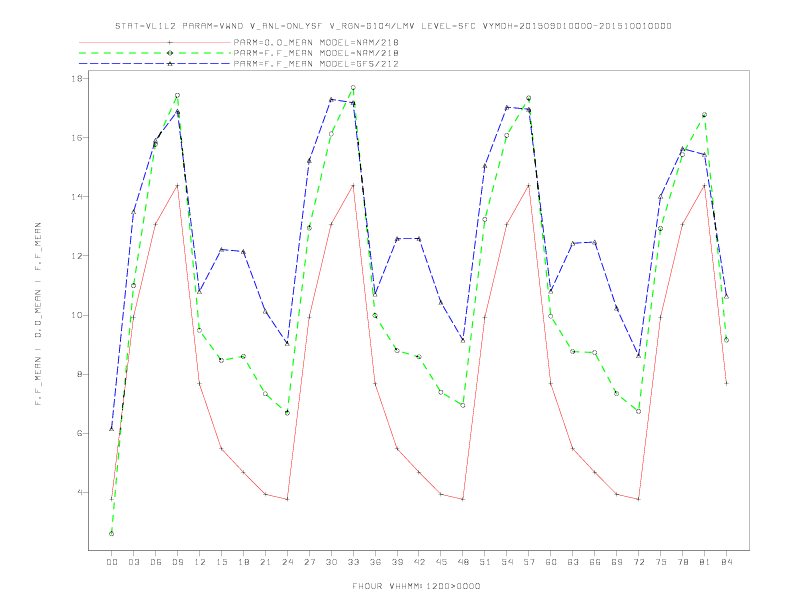Click x-axis forecast hour label 12
The height and width of the screenshot is (612, 792).
click(200, 562)
